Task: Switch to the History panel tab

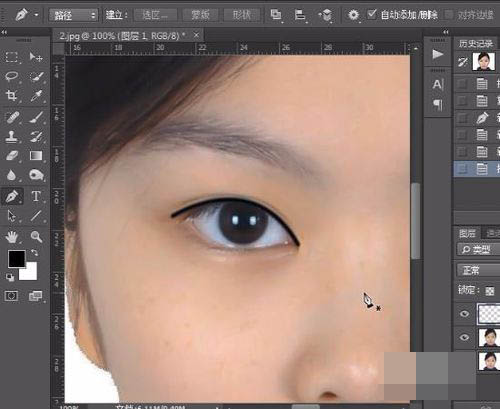Action: click(x=476, y=43)
